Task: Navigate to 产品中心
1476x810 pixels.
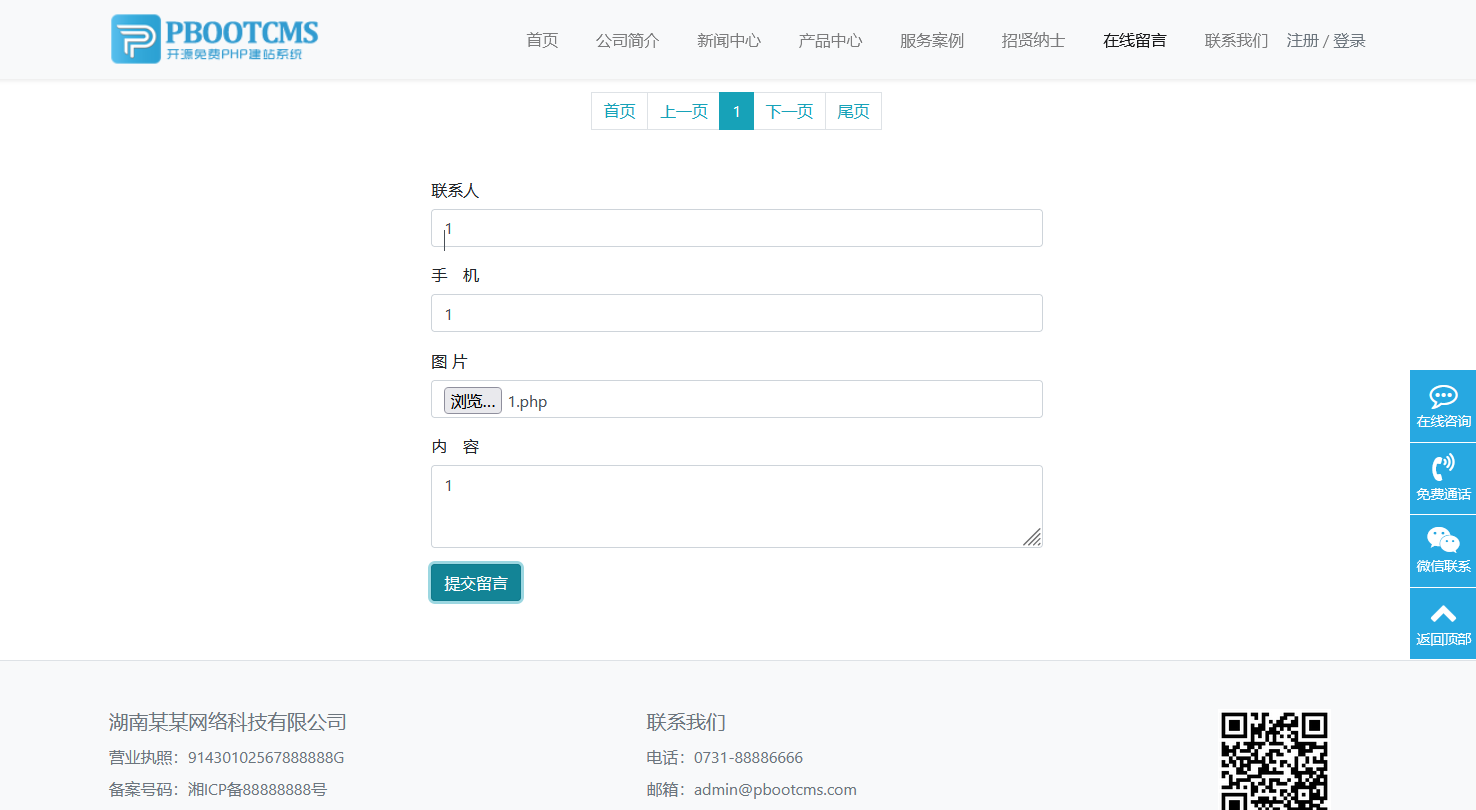Action: tap(830, 40)
